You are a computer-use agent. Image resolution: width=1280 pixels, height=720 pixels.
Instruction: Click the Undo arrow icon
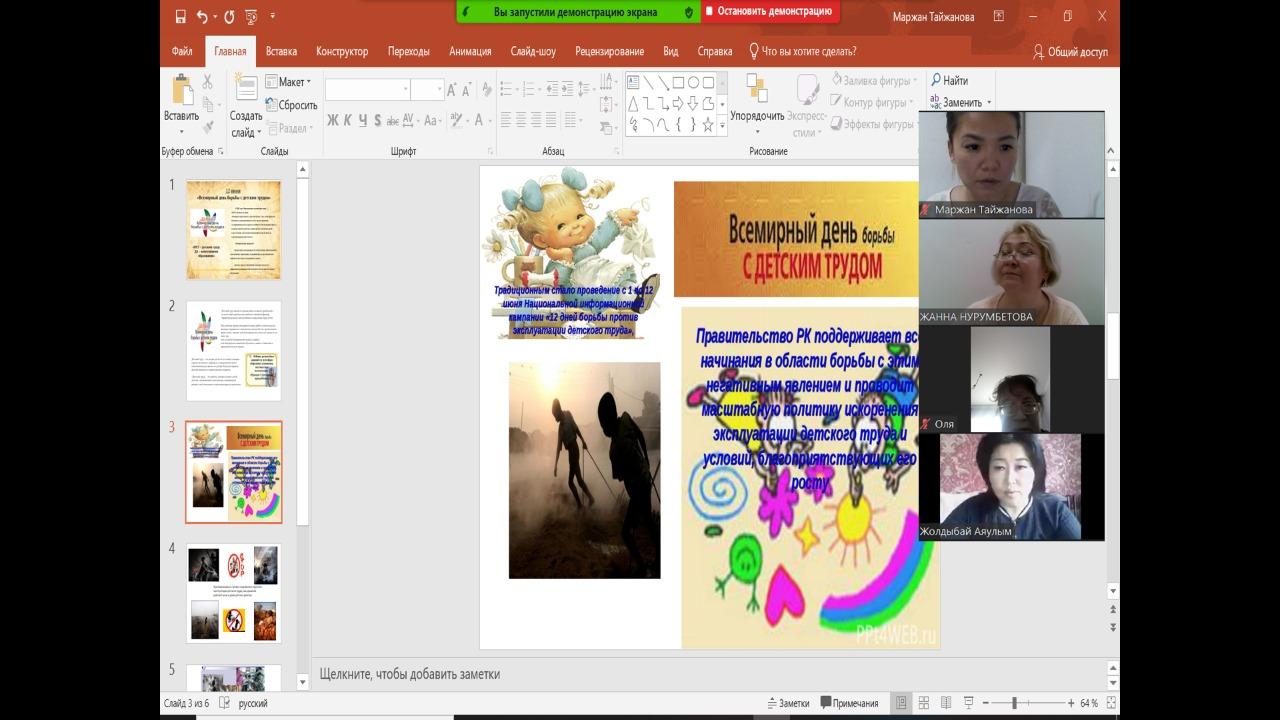coord(203,16)
